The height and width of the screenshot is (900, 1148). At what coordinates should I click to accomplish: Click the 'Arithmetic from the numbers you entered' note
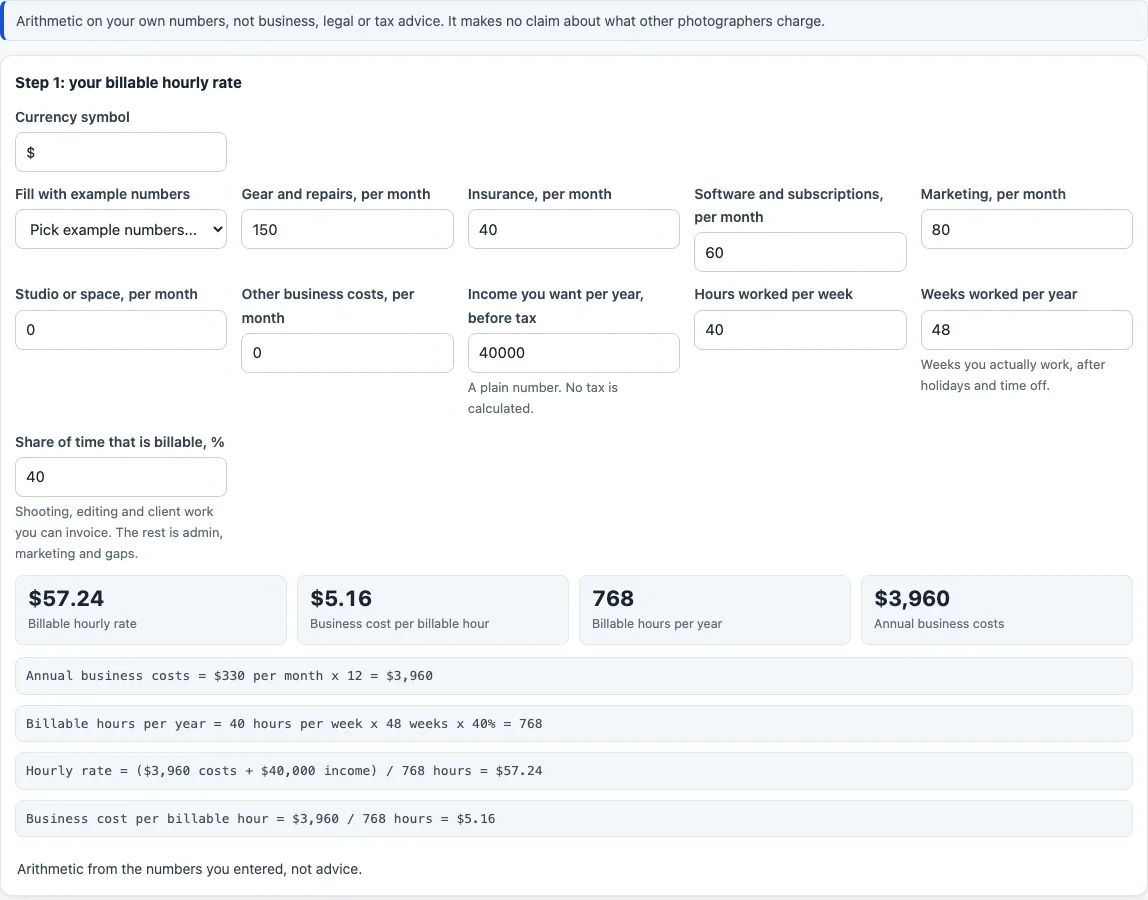pos(190,869)
